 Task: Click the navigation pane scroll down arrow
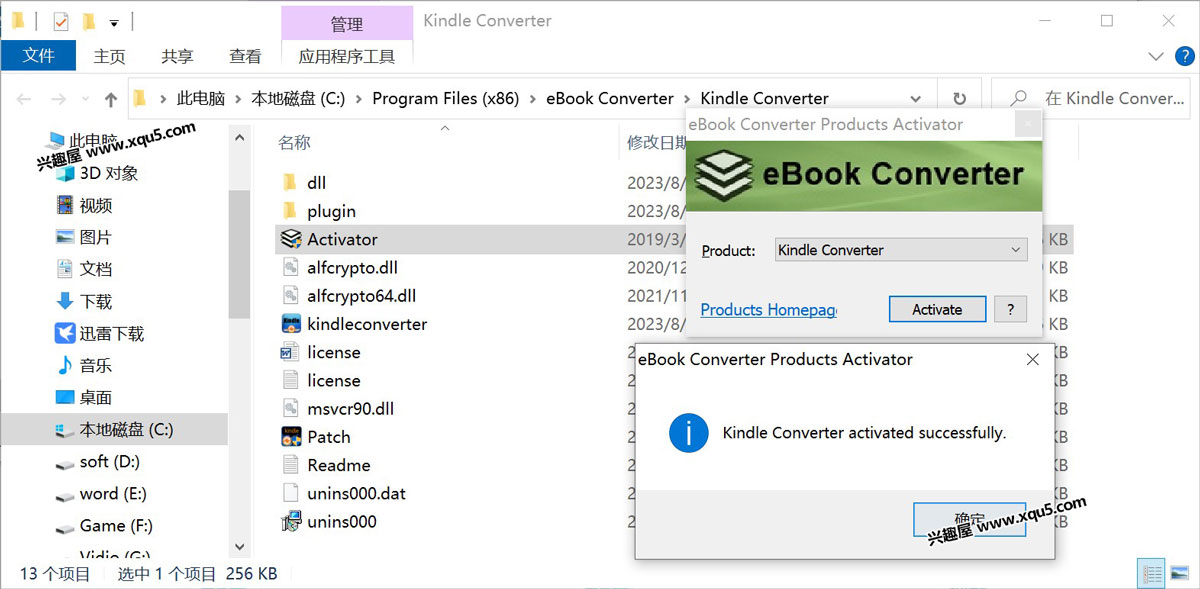[239, 547]
